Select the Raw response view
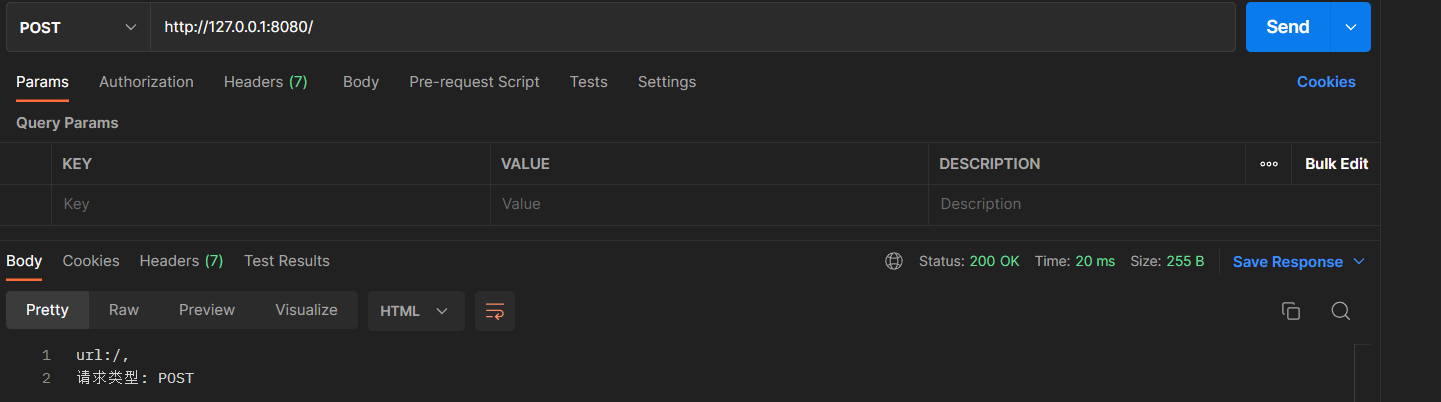1441x402 pixels. [x=124, y=310]
